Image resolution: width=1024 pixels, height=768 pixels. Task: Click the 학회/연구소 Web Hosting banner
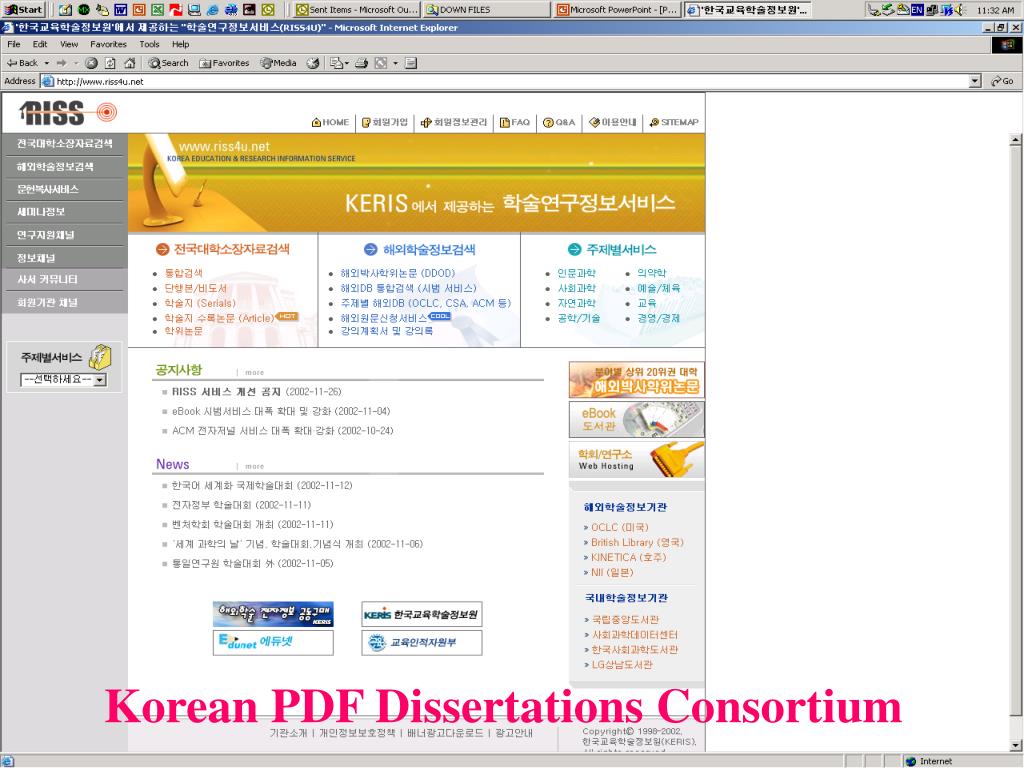[637, 460]
